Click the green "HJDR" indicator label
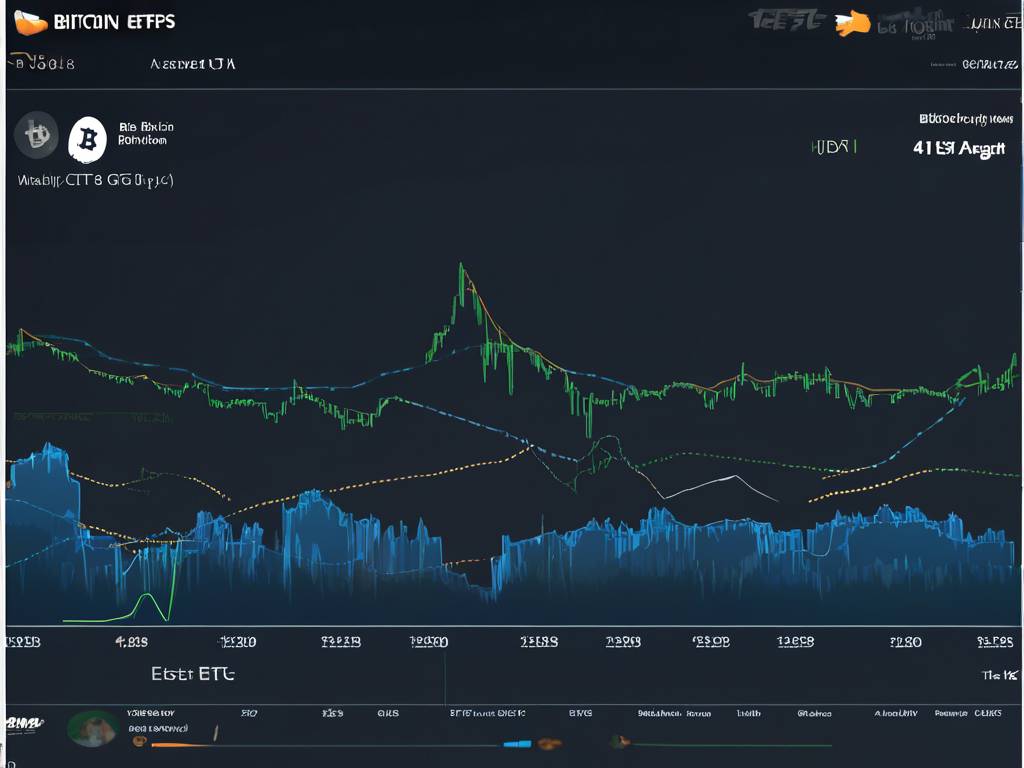This screenshot has width=1024, height=768. tap(833, 147)
